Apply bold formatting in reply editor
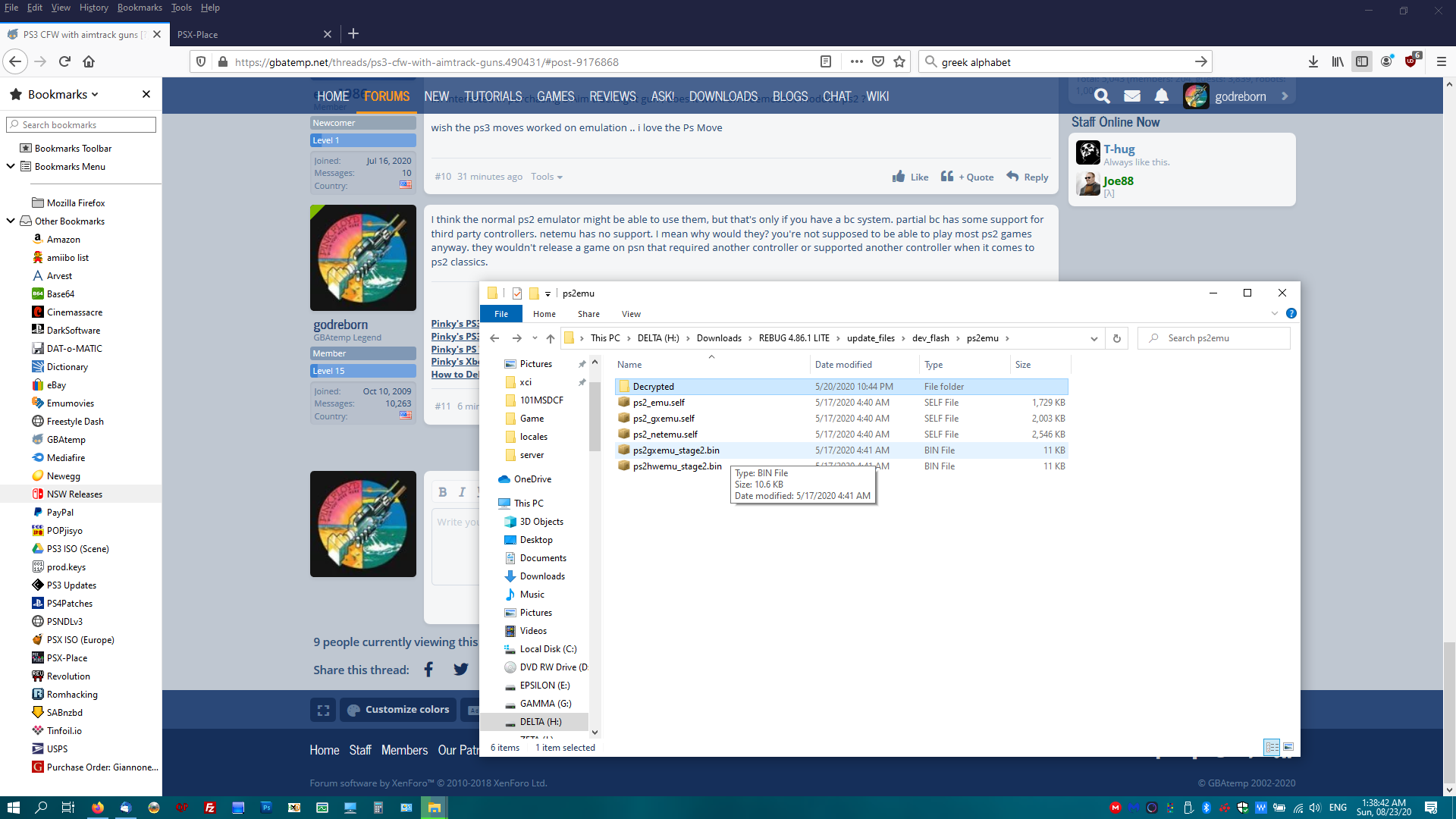1456x819 pixels. pyautogui.click(x=443, y=492)
